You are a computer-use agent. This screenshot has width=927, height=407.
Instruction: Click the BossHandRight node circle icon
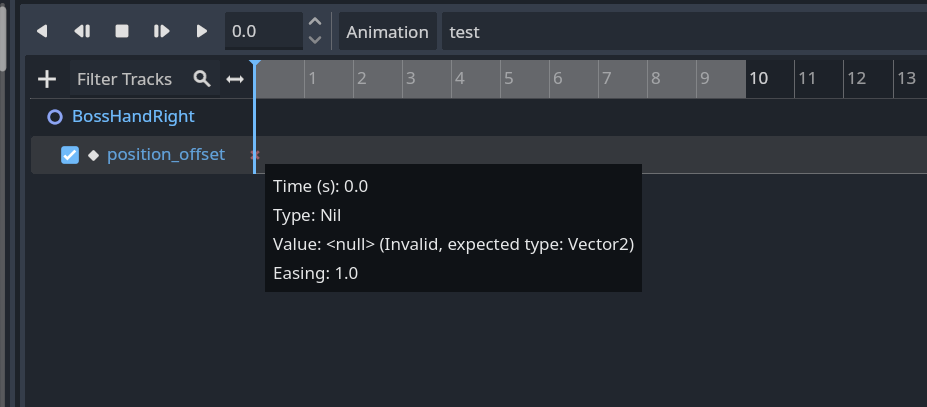click(55, 117)
